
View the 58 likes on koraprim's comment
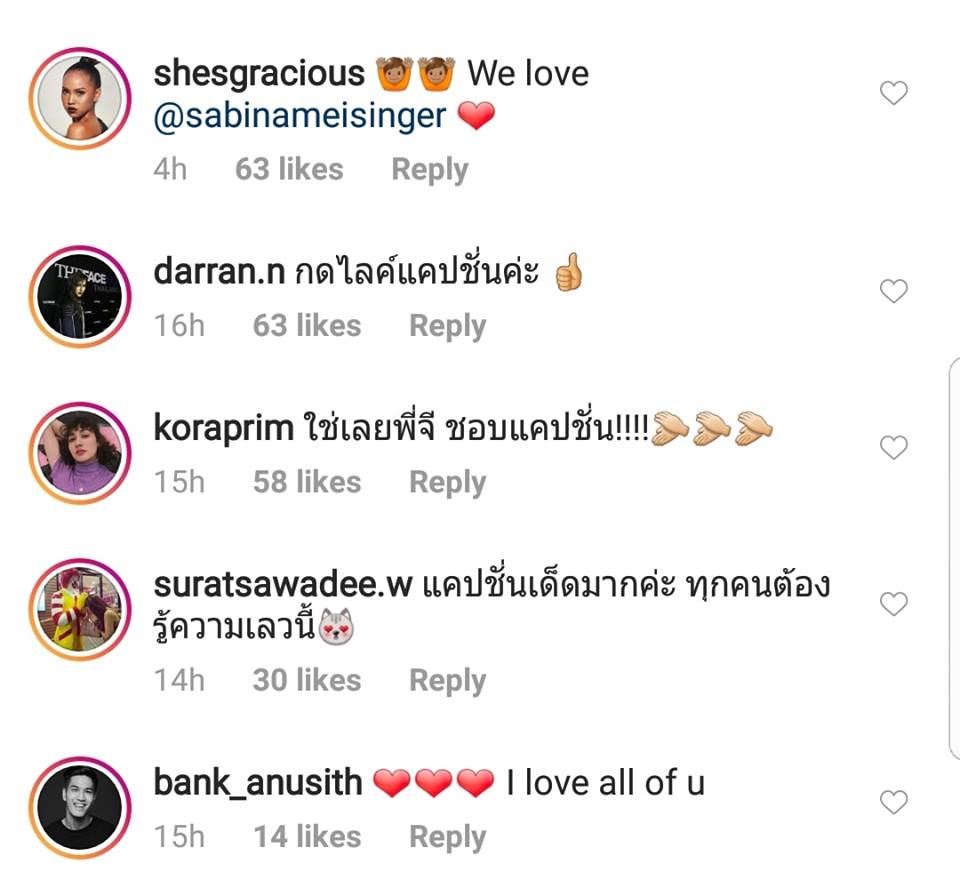[x=307, y=482]
